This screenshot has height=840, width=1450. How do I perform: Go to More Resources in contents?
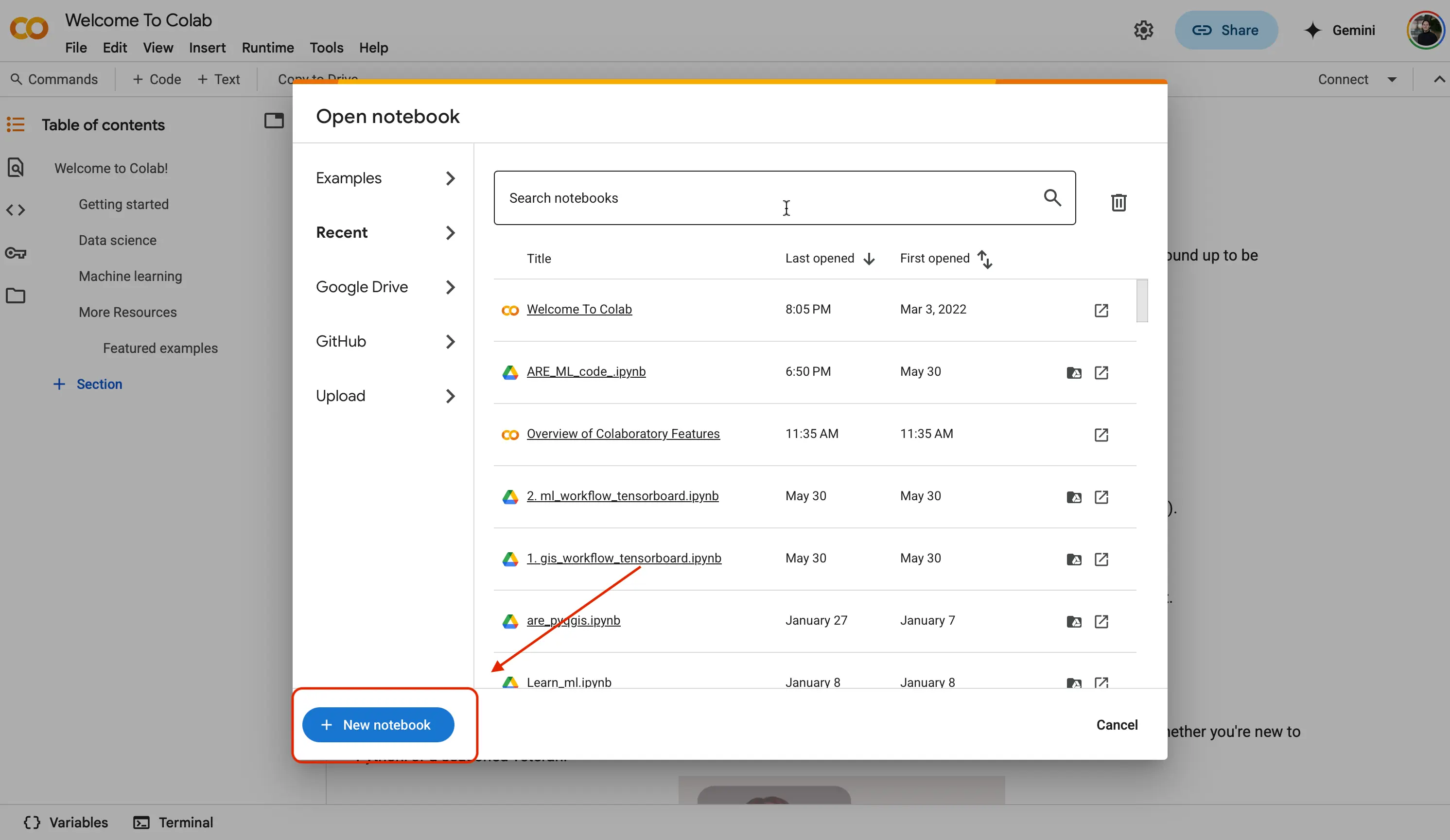tap(128, 313)
